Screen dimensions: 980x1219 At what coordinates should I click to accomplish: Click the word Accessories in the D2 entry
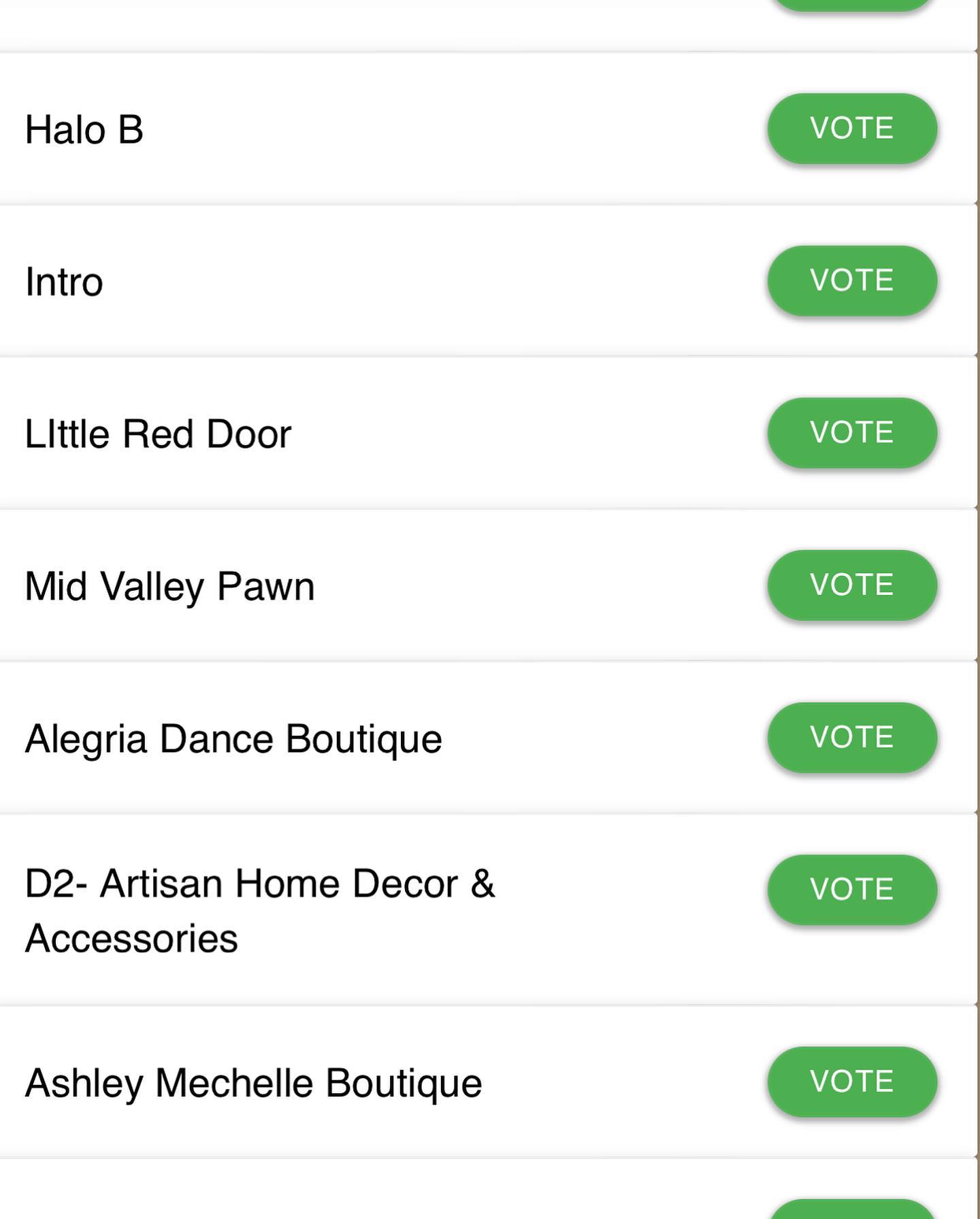tap(131, 939)
